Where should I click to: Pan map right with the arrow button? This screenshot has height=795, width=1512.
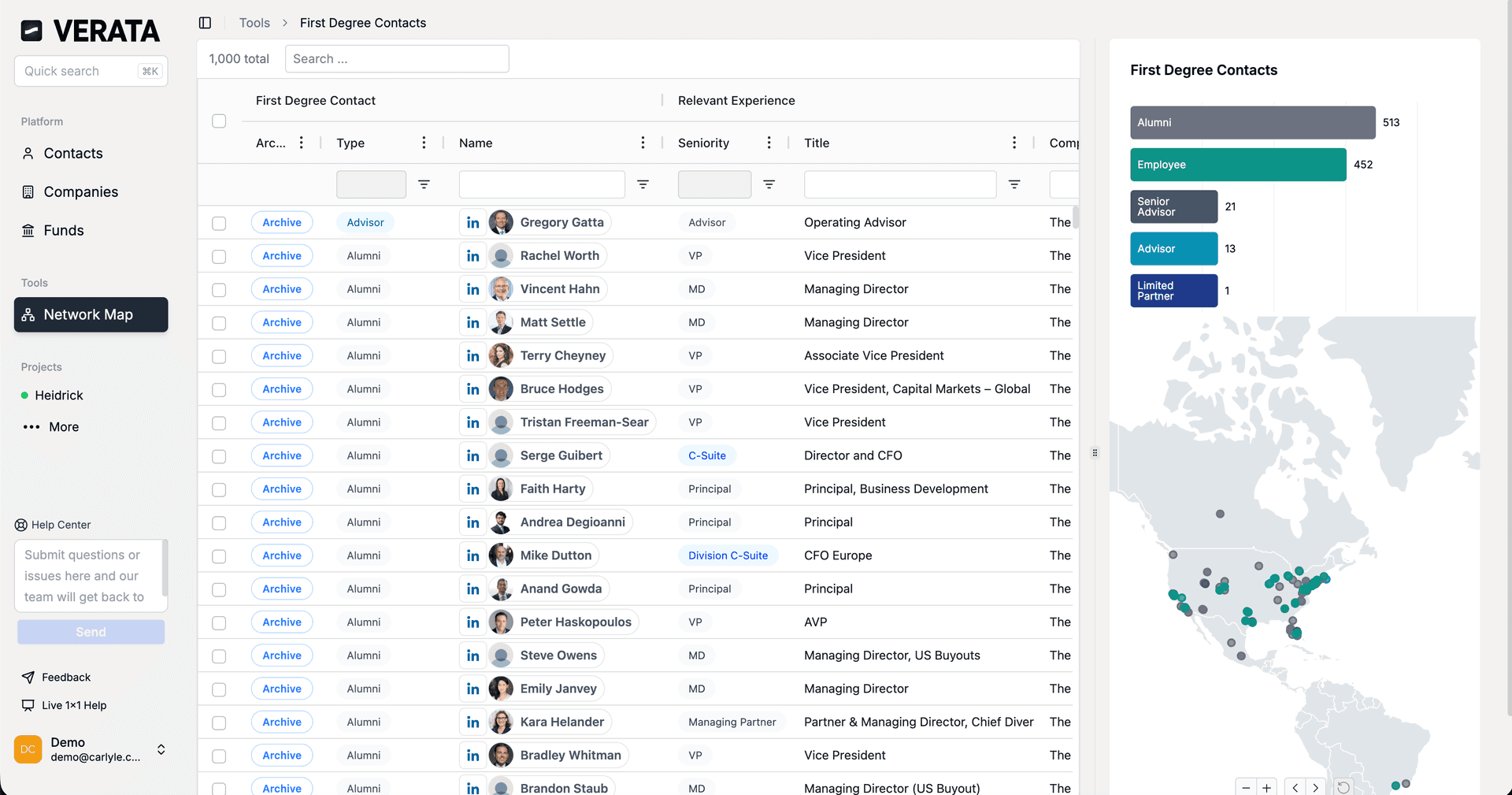click(x=1315, y=787)
